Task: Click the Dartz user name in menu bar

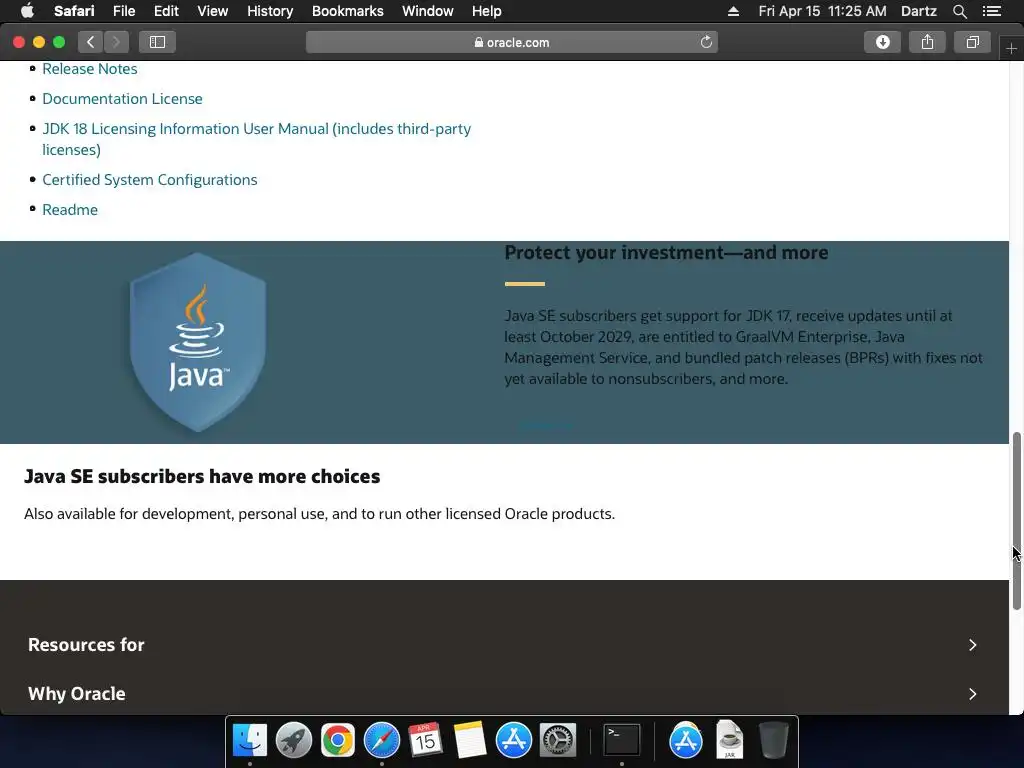Action: point(918,11)
